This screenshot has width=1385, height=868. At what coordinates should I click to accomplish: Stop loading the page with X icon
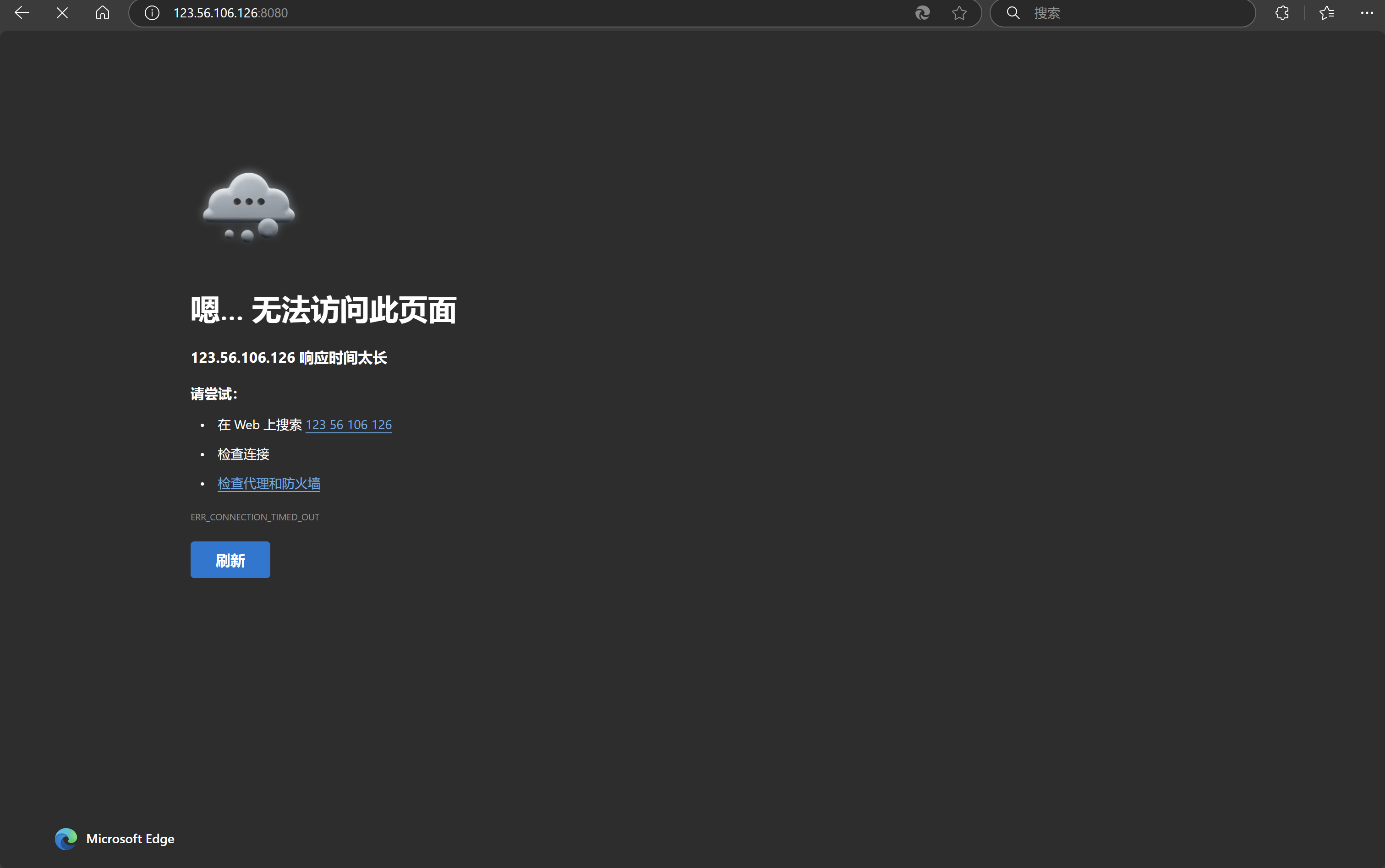(x=62, y=13)
